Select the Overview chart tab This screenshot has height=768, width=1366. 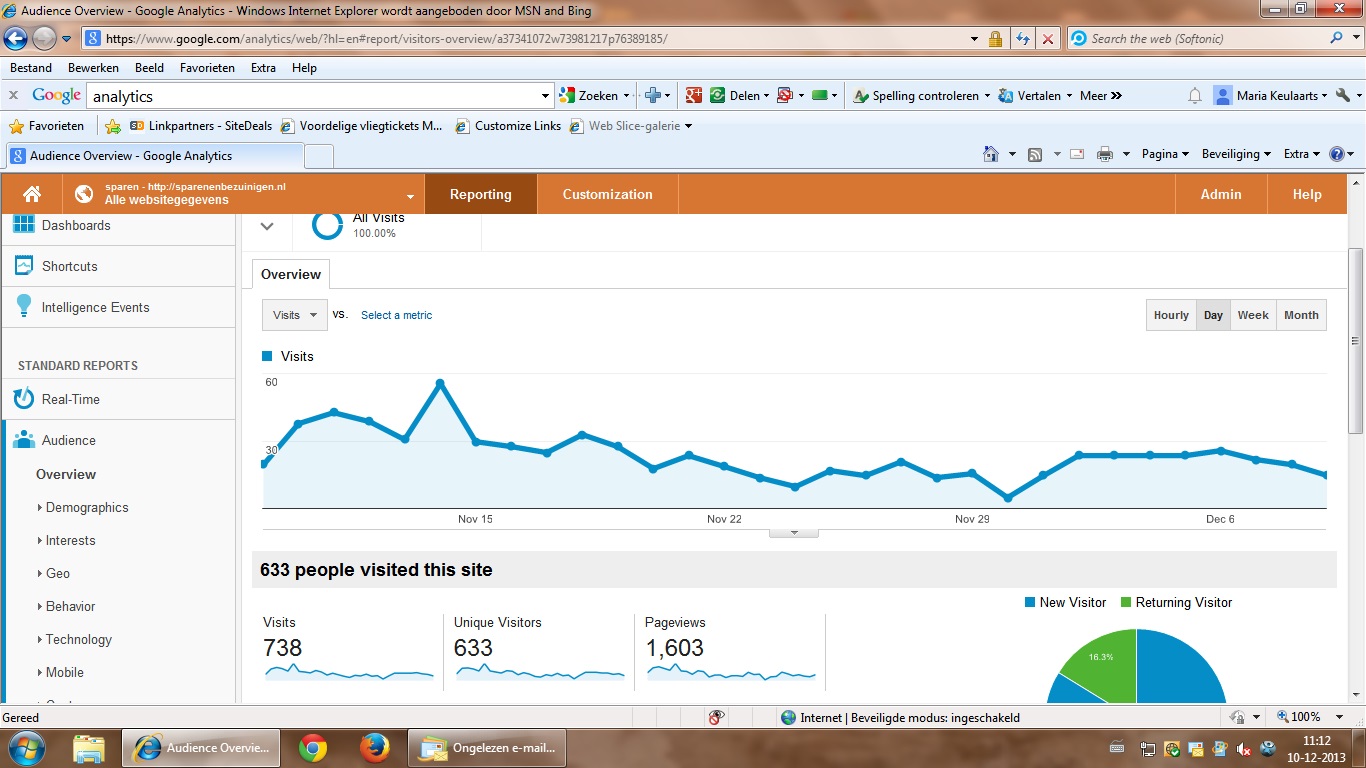point(291,274)
